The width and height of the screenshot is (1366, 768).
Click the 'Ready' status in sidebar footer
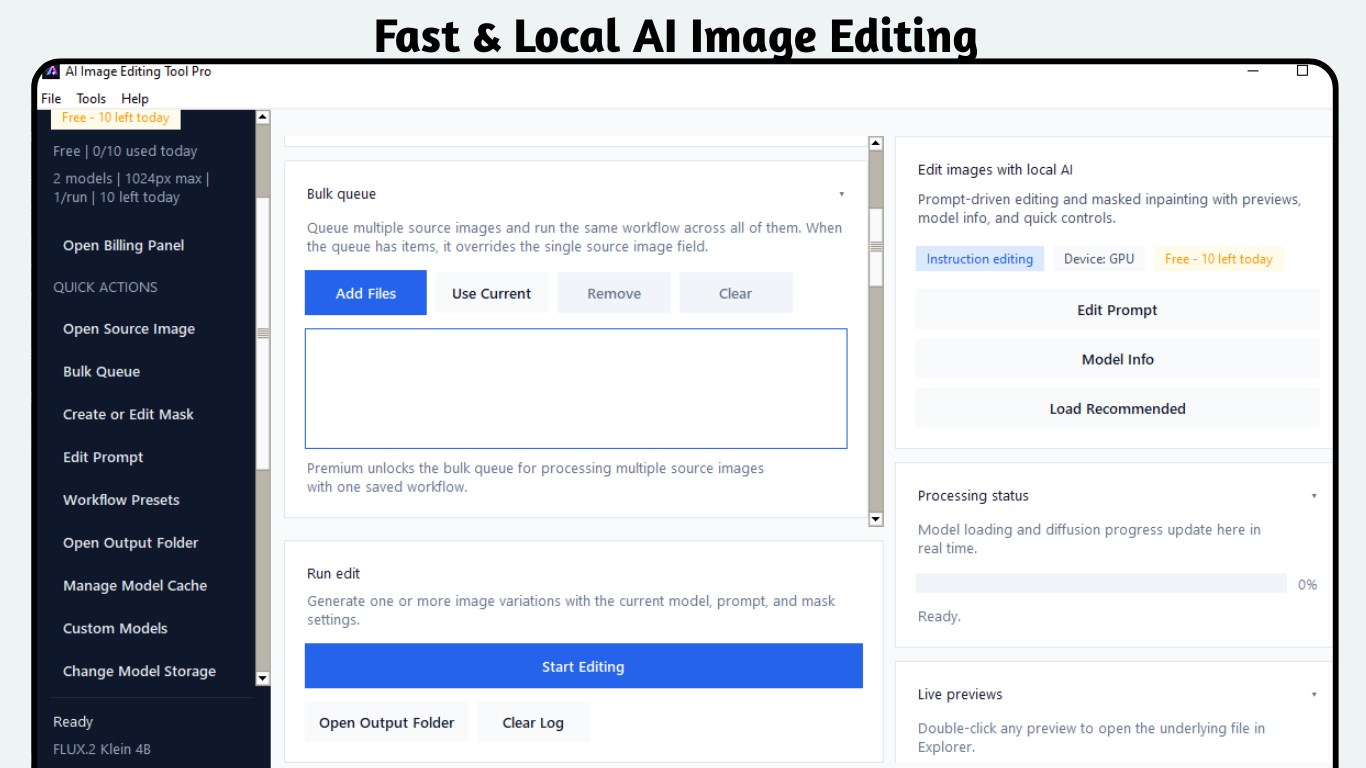[73, 722]
